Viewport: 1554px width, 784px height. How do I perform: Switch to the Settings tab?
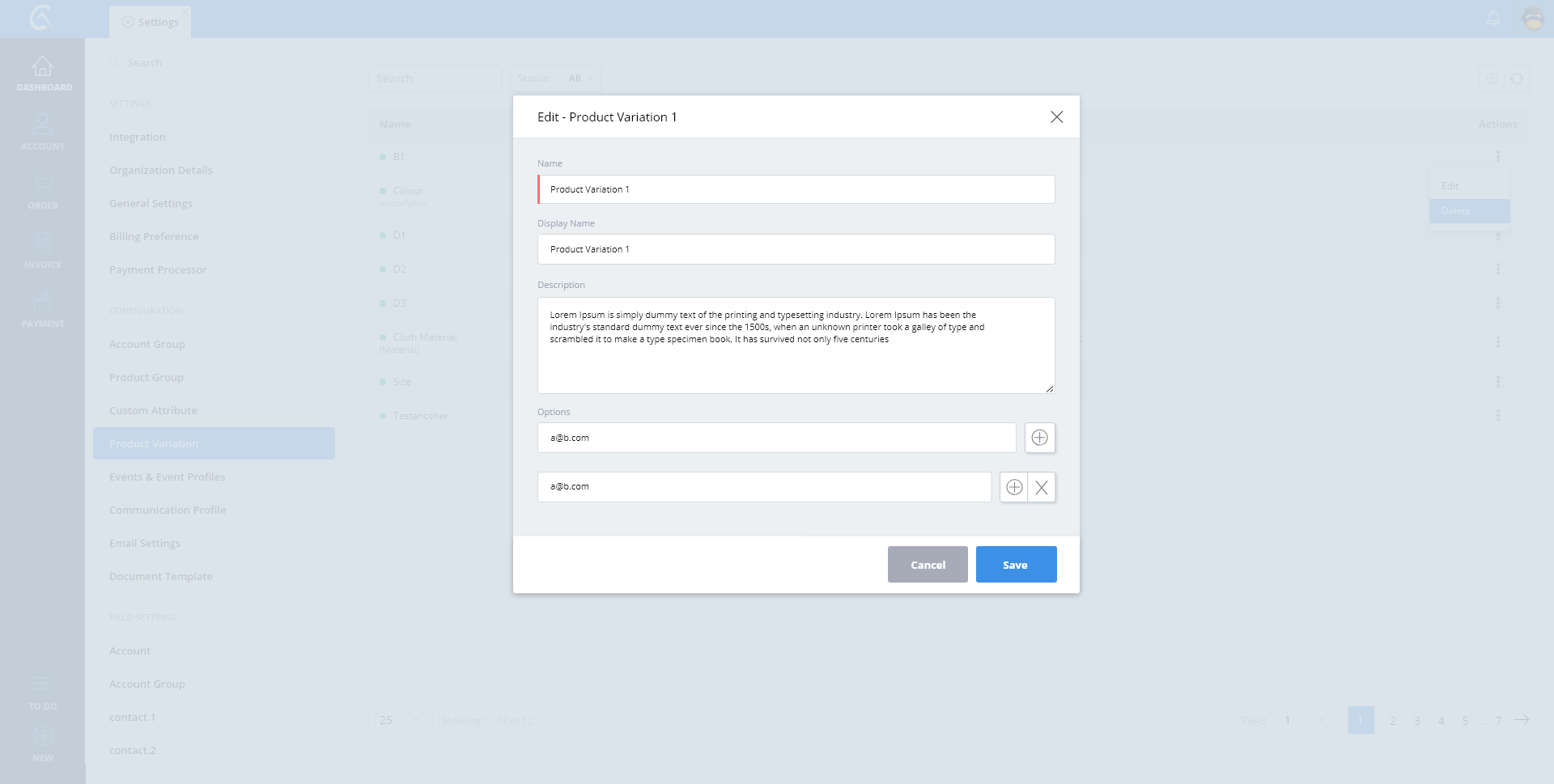click(151, 22)
